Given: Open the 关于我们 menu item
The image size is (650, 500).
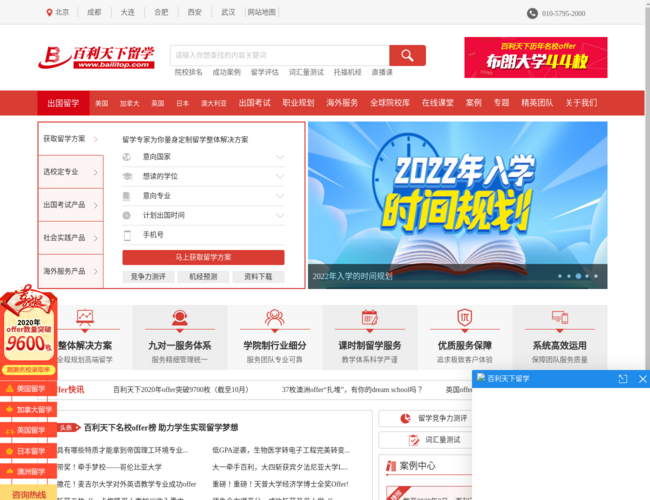Looking at the screenshot, I should [582, 103].
